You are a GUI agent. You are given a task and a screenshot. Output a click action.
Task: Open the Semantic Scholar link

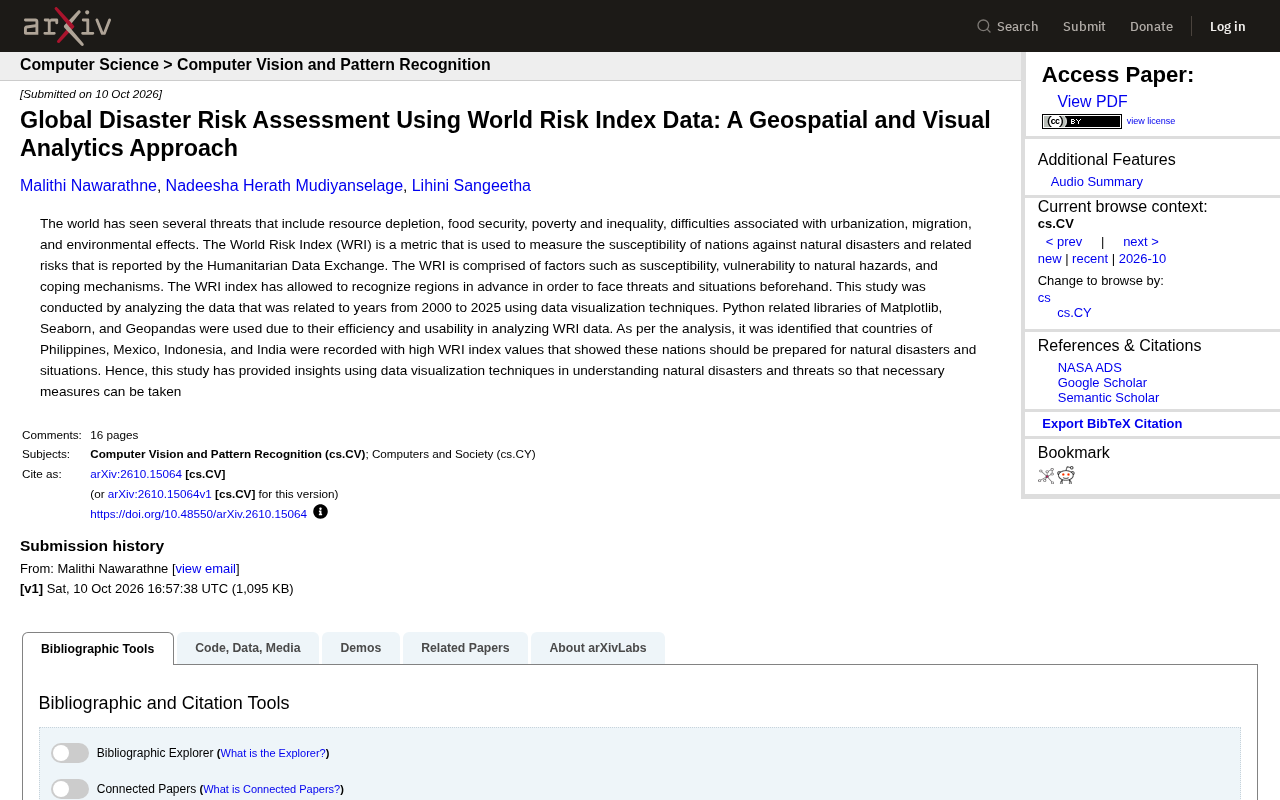coord(1108,398)
